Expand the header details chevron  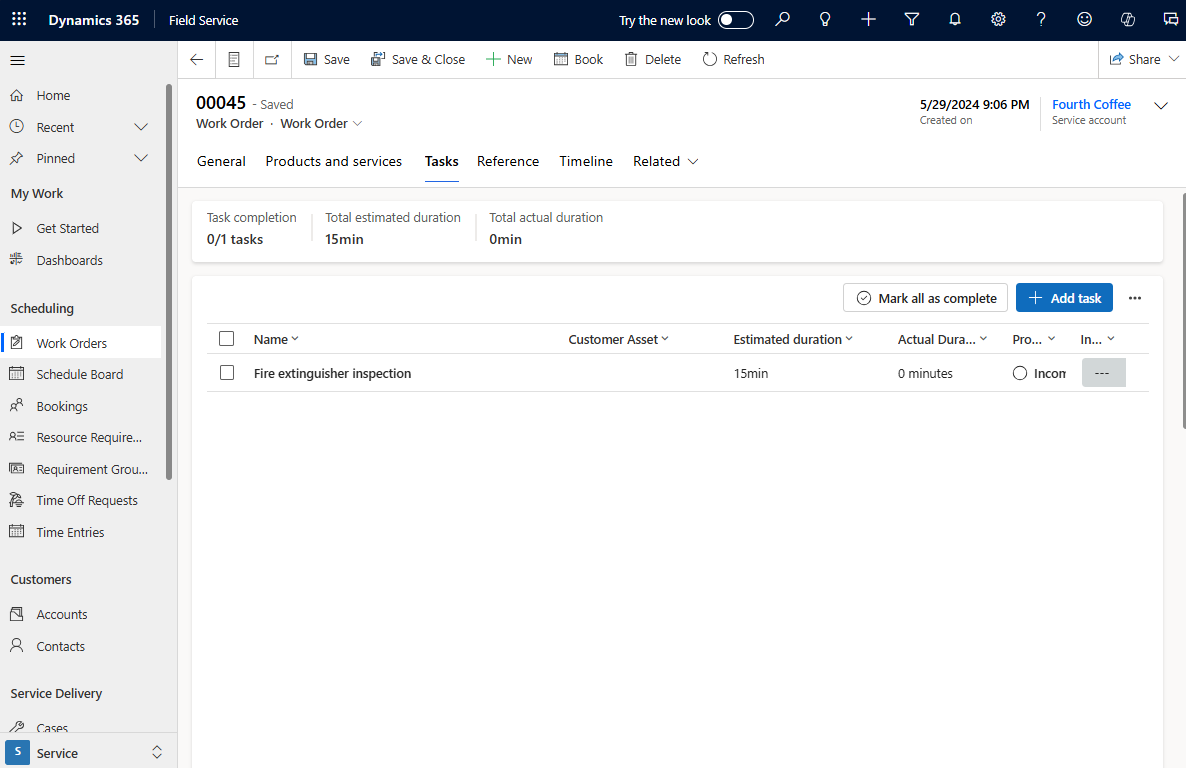[1161, 106]
